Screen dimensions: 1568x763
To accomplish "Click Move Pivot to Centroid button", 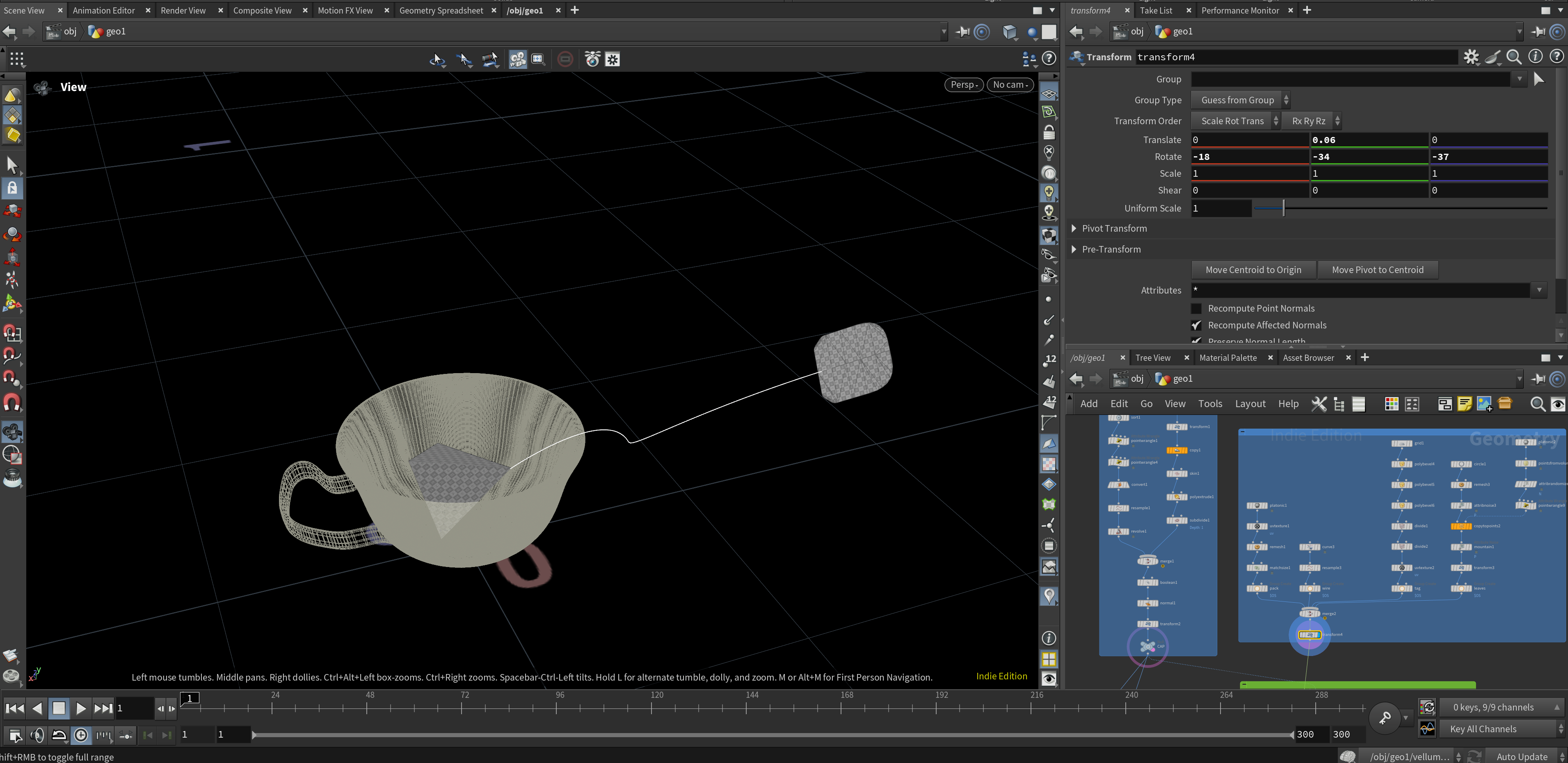I will point(1377,270).
